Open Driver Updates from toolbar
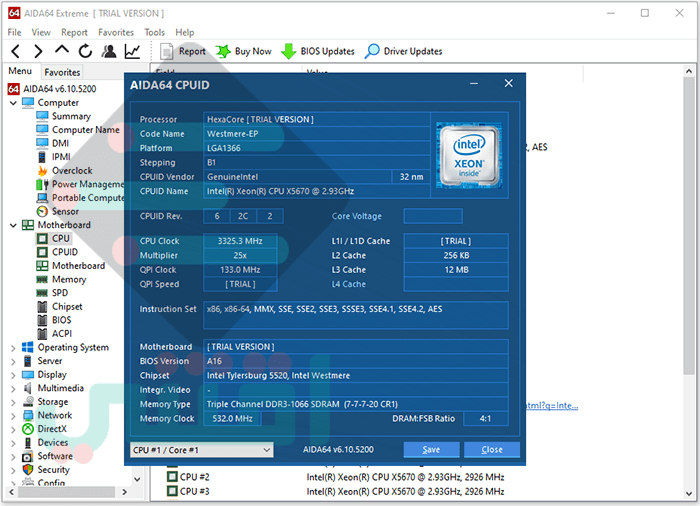 pyautogui.click(x=404, y=51)
